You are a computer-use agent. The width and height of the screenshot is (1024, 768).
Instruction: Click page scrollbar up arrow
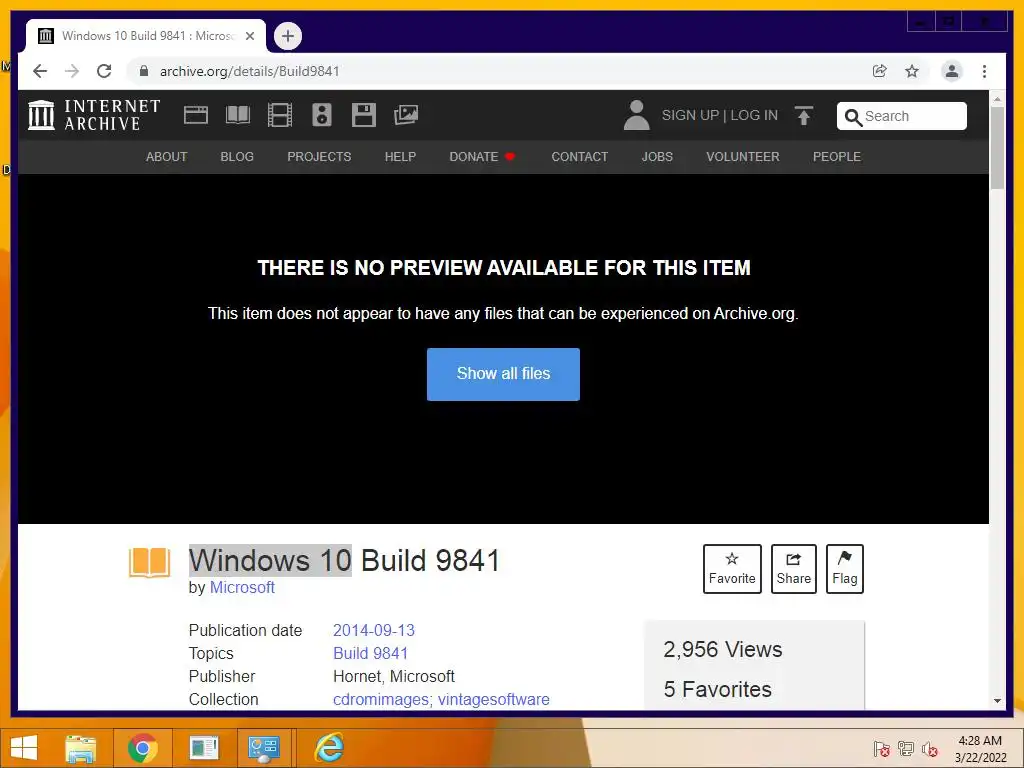click(997, 99)
